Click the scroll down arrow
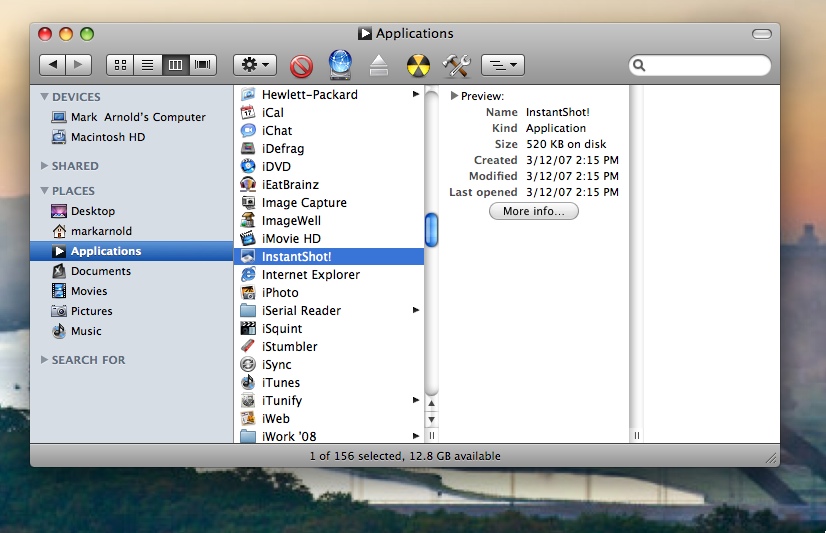 (x=431, y=420)
